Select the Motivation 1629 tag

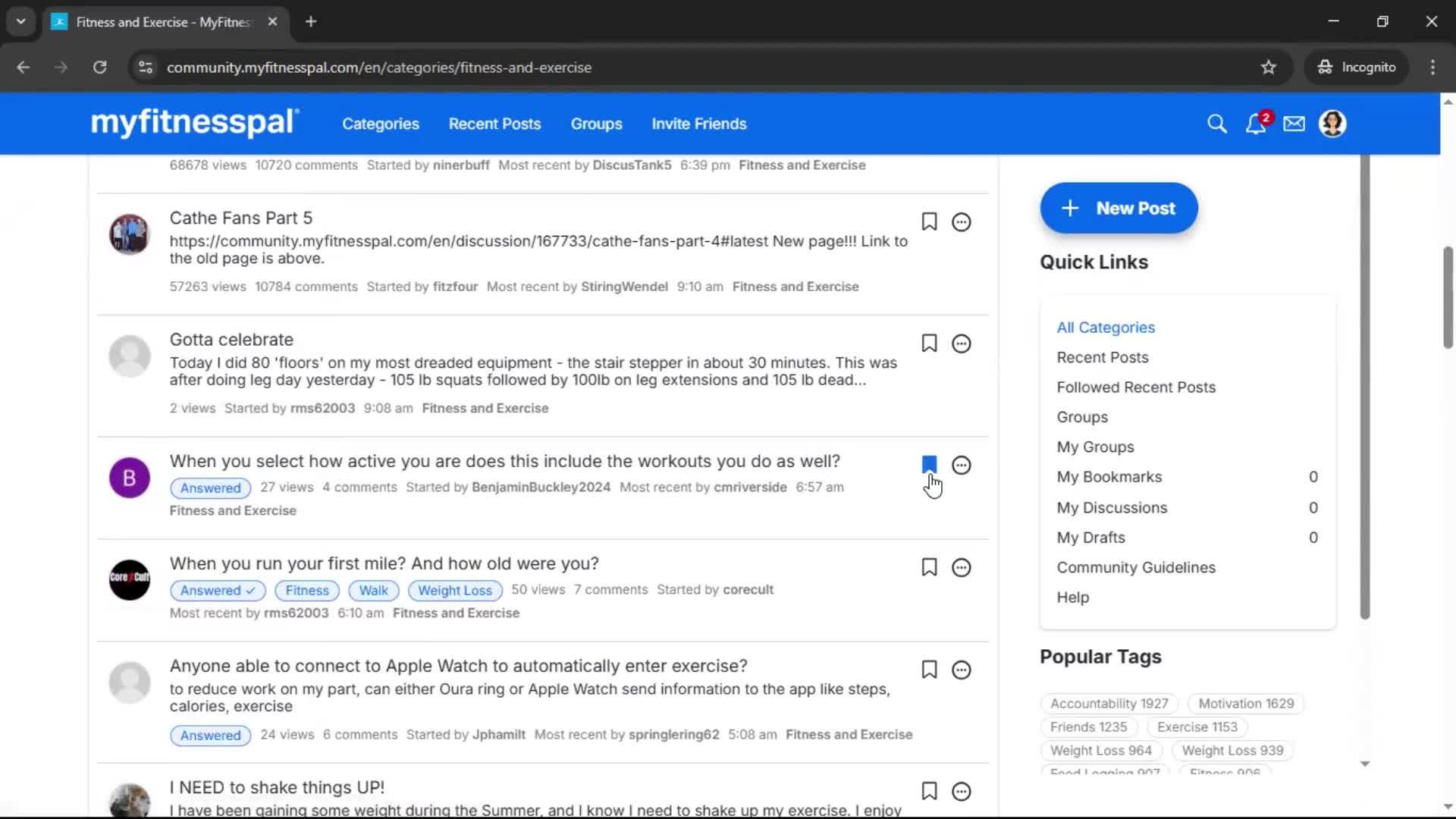point(1246,704)
